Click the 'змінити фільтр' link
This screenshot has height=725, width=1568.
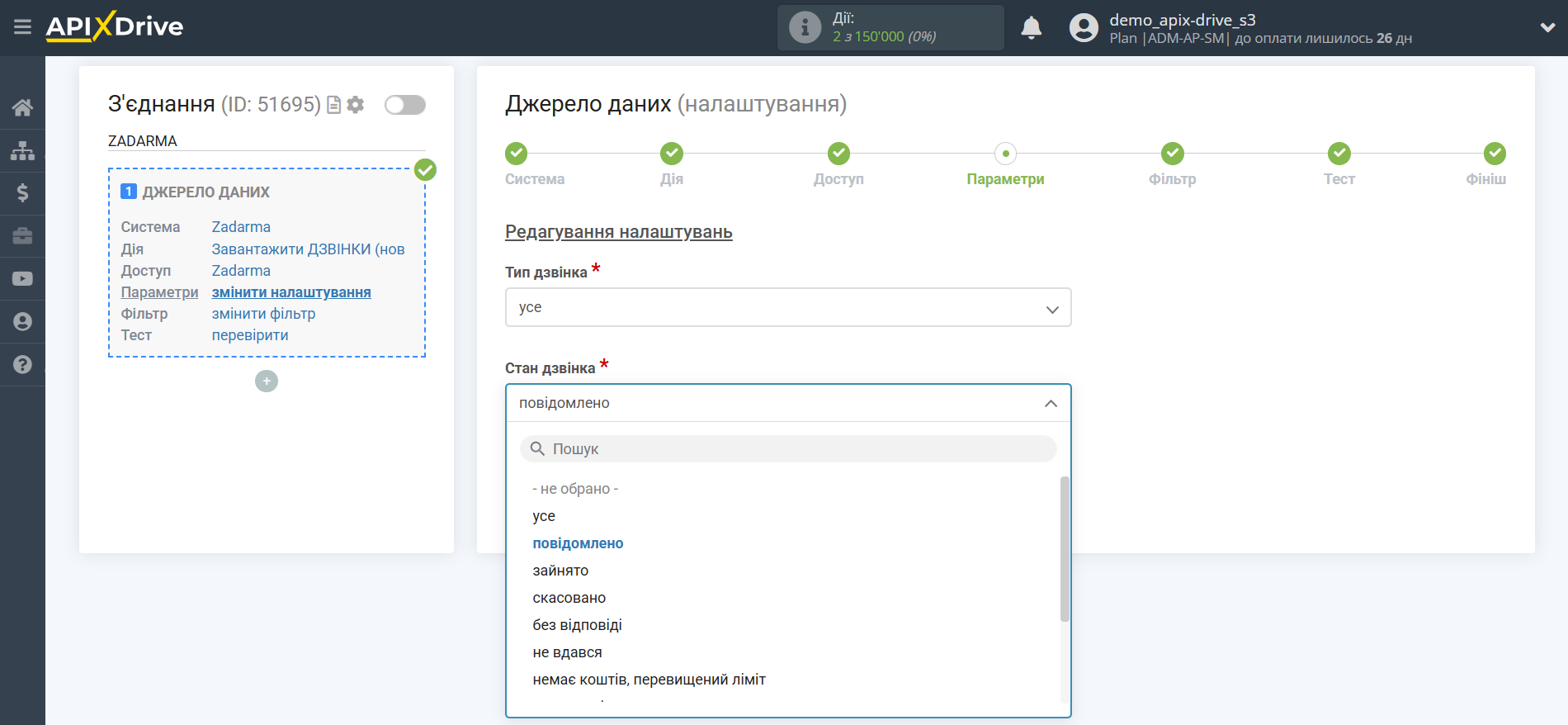(263, 314)
